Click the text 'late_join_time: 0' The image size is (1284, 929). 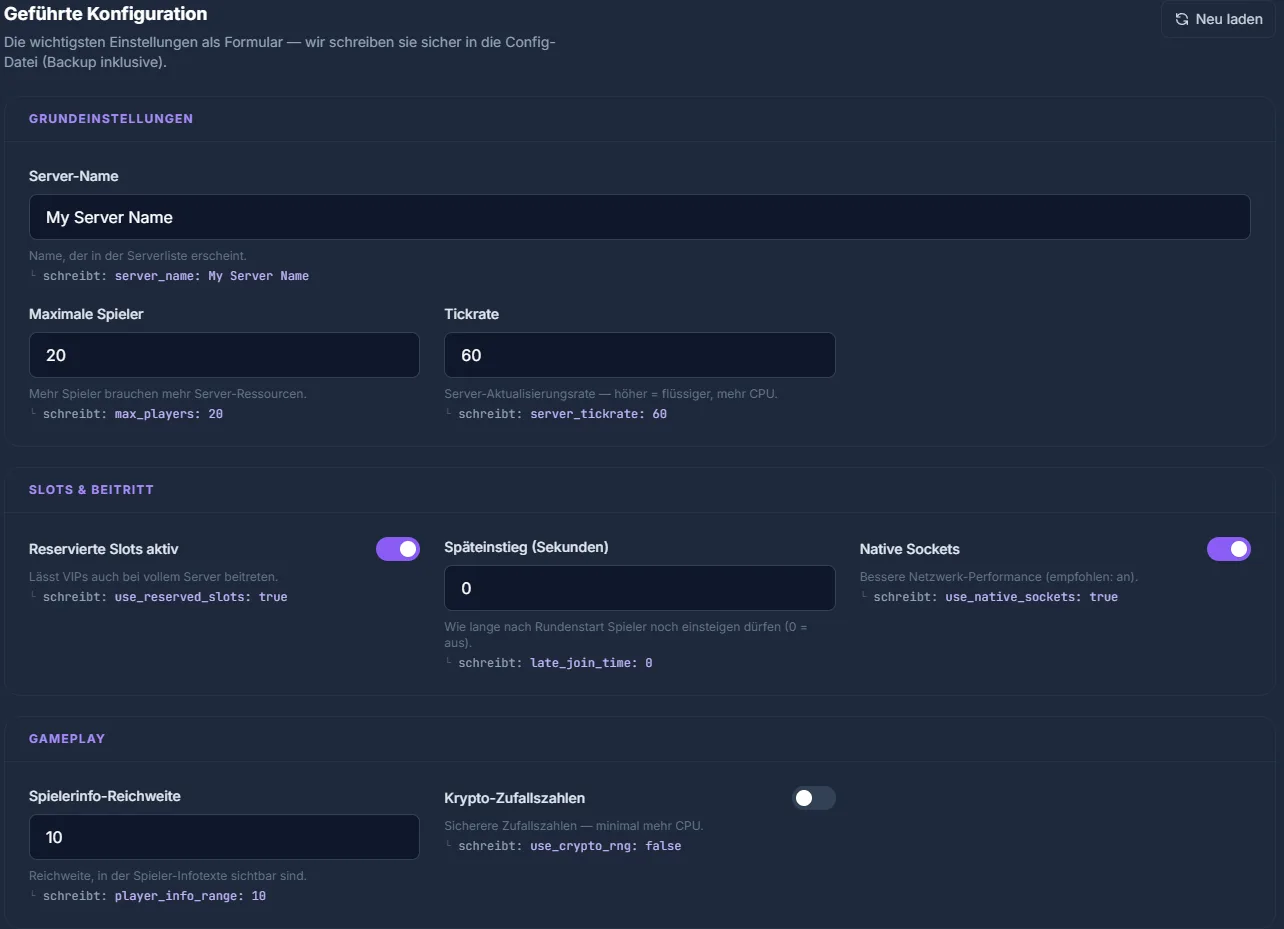[591, 663]
